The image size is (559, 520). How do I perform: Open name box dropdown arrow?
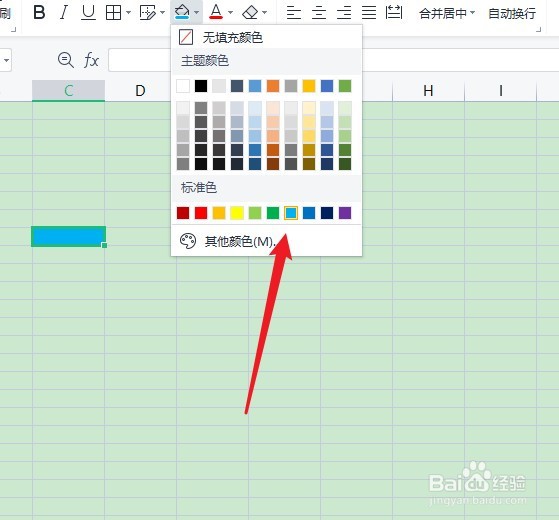pyautogui.click(x=6, y=60)
